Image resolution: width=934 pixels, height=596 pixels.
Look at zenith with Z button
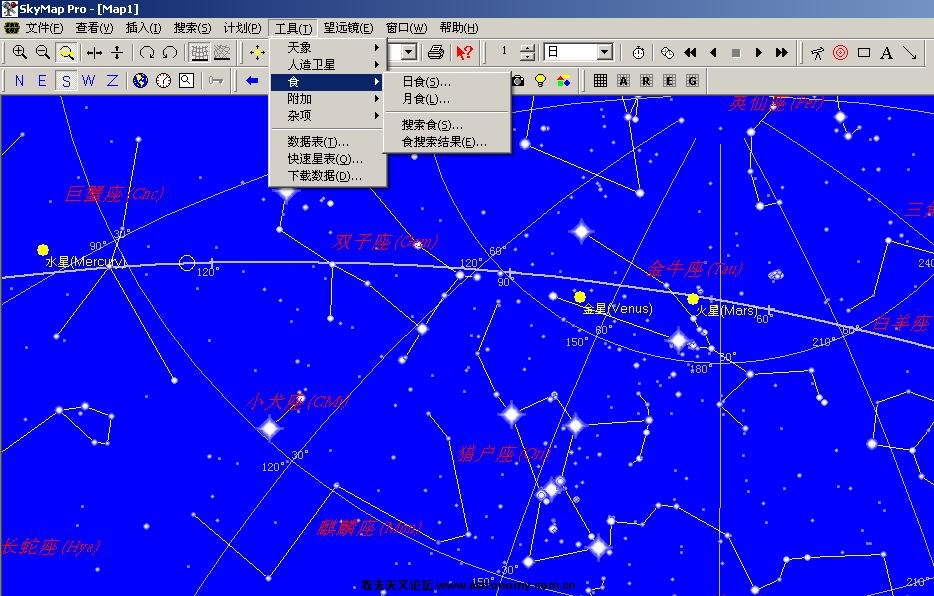pyautogui.click(x=112, y=80)
